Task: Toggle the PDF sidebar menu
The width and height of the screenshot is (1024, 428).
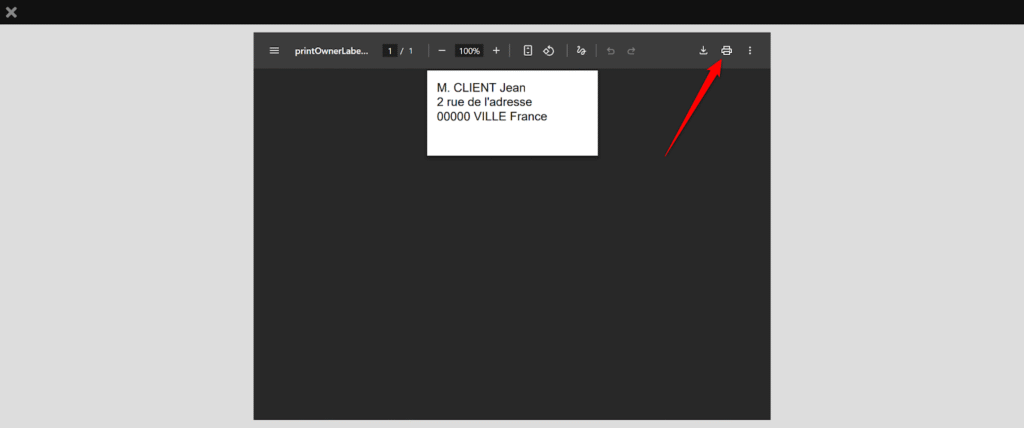Action: click(x=274, y=51)
